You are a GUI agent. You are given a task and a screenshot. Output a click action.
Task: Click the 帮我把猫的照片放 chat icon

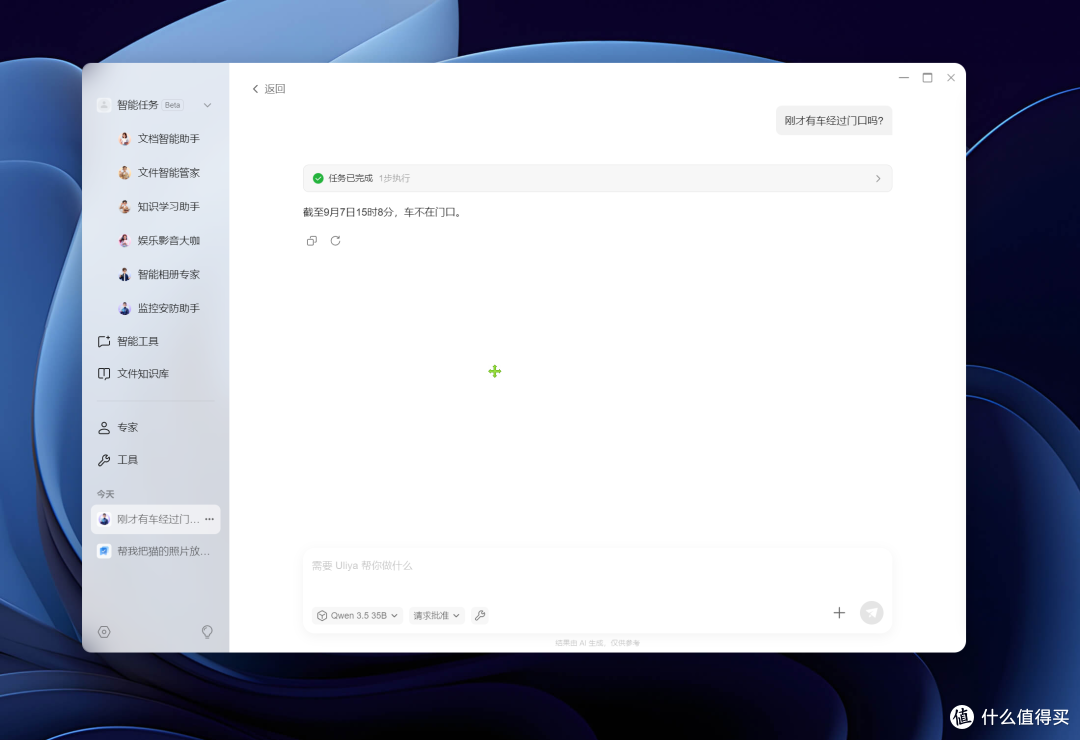click(104, 551)
